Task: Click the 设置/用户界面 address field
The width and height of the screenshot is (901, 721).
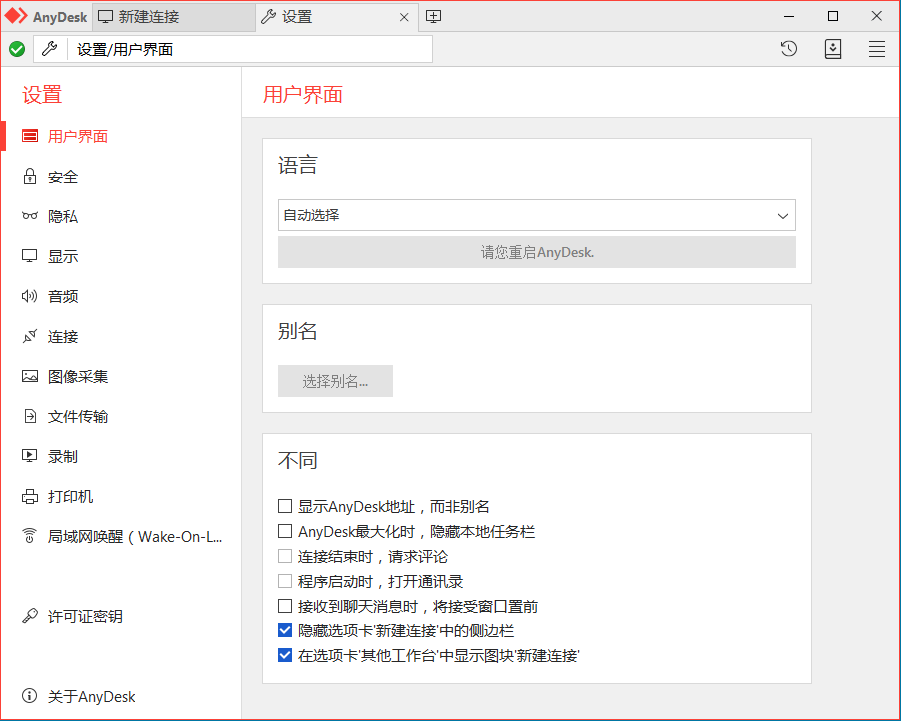Action: click(250, 49)
